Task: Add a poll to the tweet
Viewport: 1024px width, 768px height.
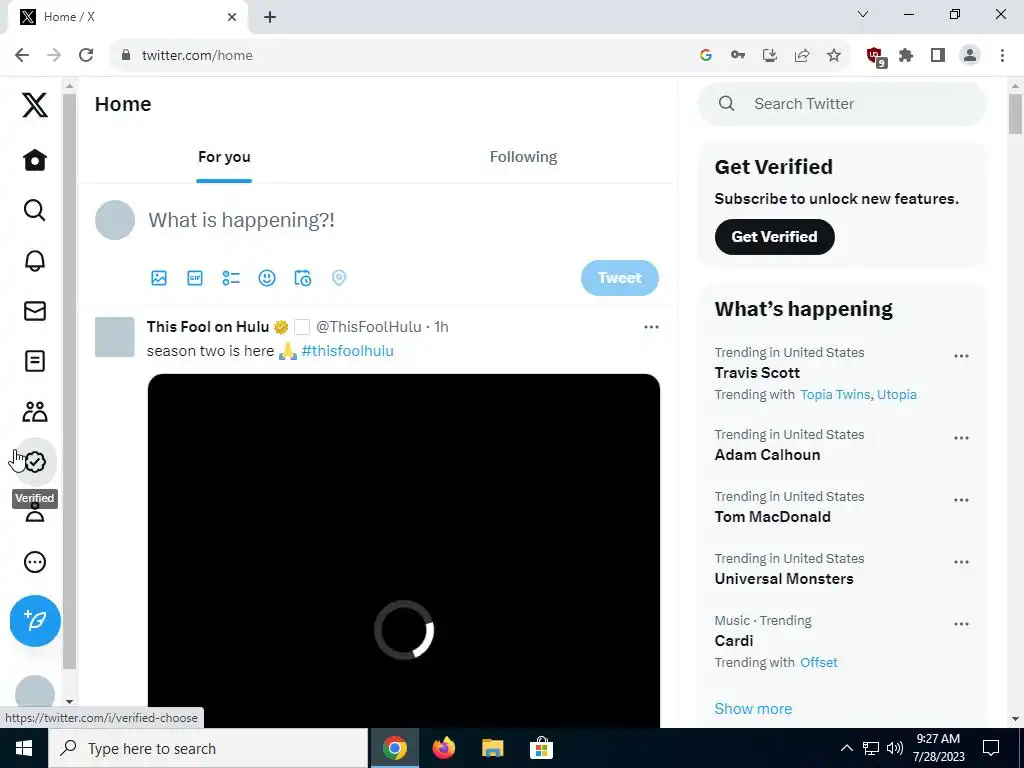Action: (x=231, y=278)
